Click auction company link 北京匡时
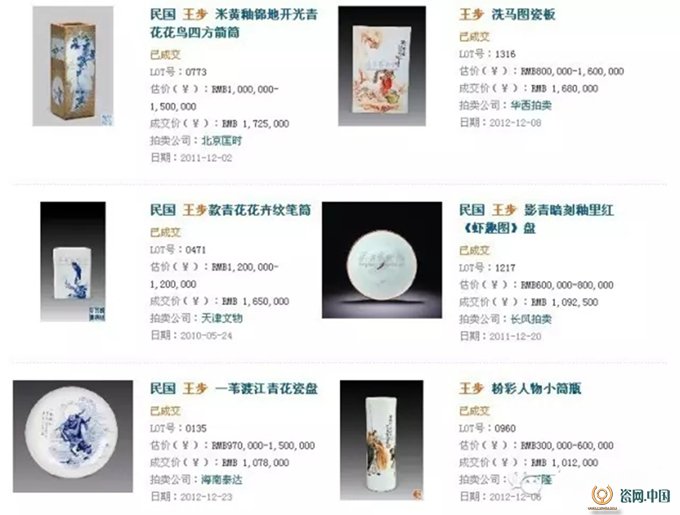The image size is (680, 515). click(x=222, y=140)
